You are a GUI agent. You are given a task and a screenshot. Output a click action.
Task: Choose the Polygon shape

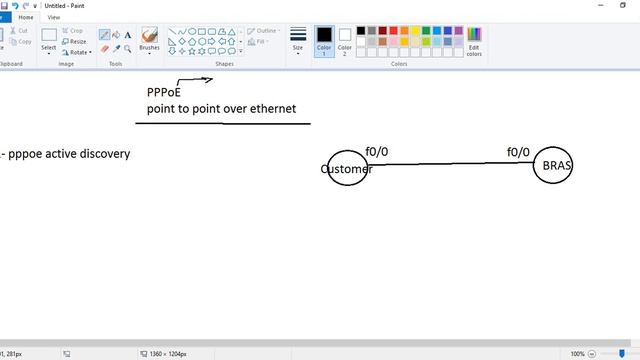[x=222, y=32]
